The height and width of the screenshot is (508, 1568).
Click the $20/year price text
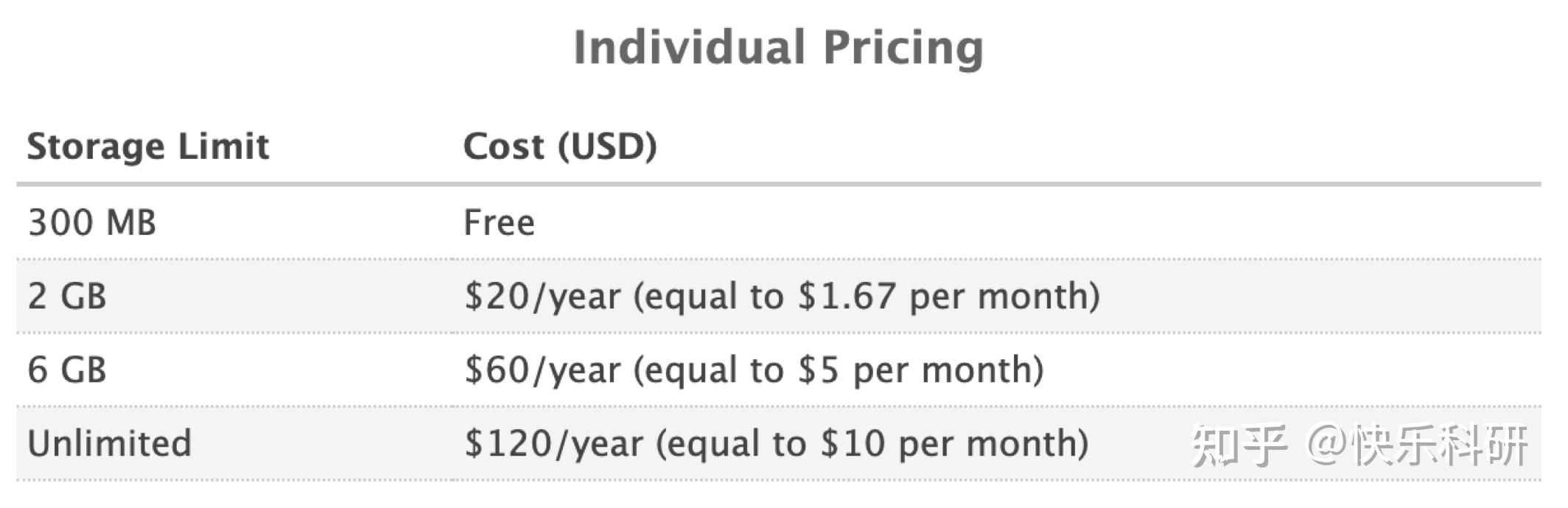[x=542, y=296]
